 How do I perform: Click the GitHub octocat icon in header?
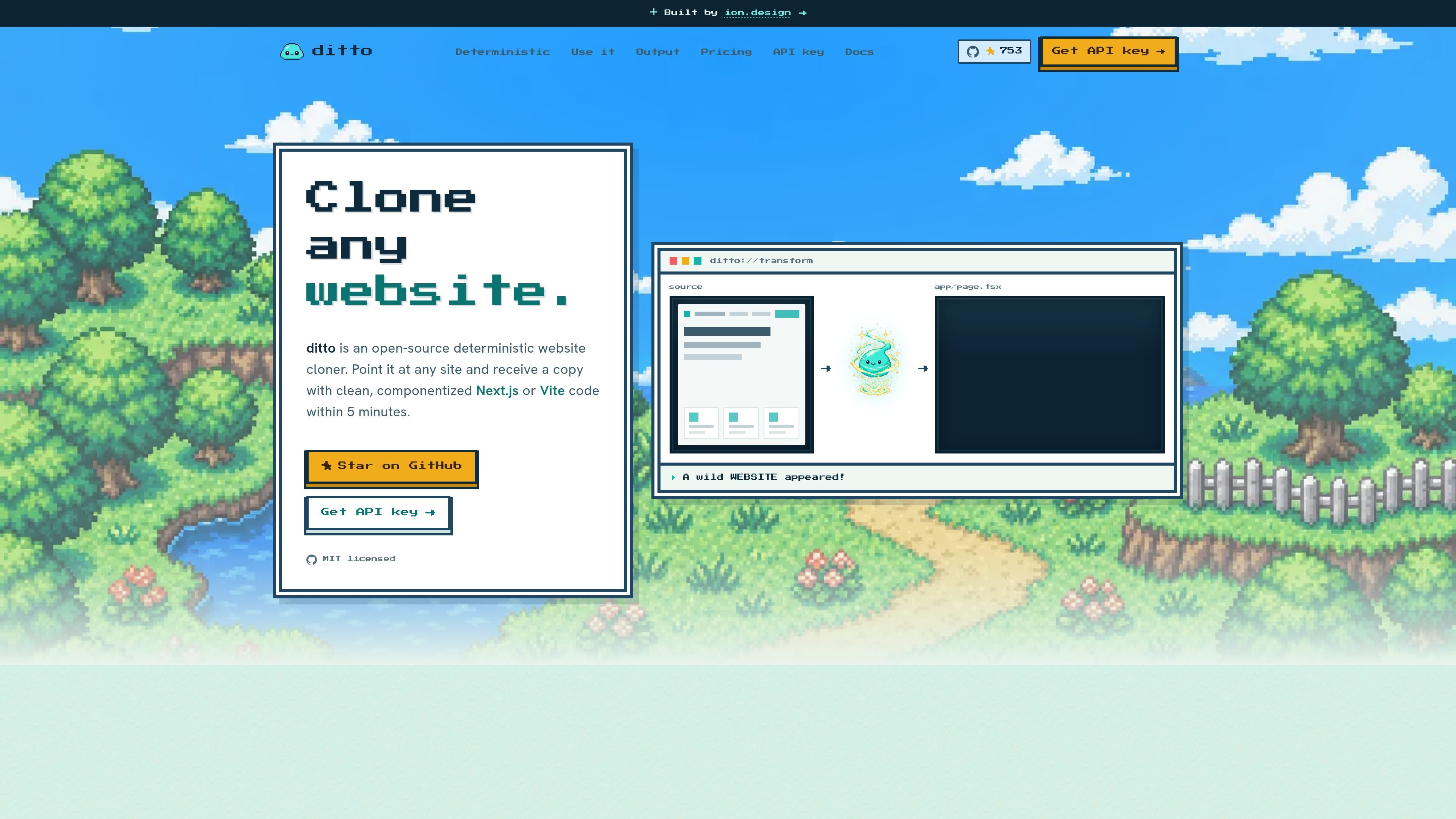click(973, 52)
